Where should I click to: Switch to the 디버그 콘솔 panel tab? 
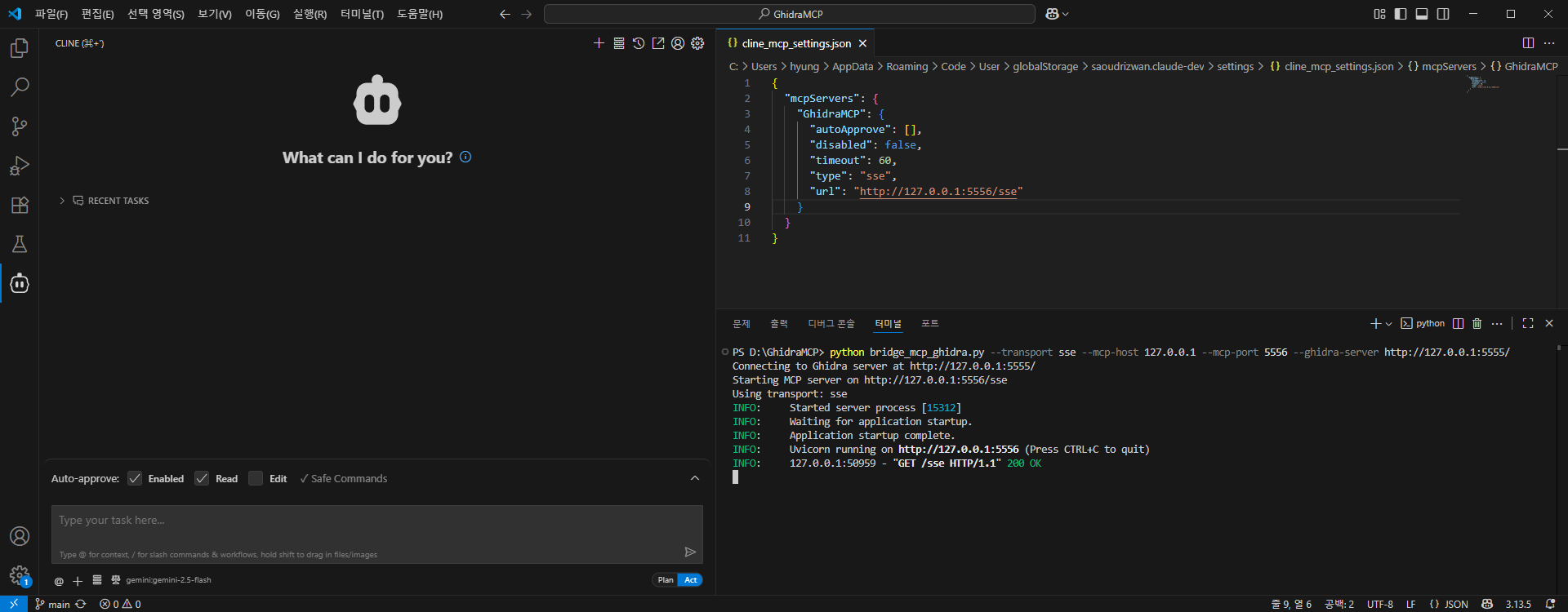pos(831,324)
